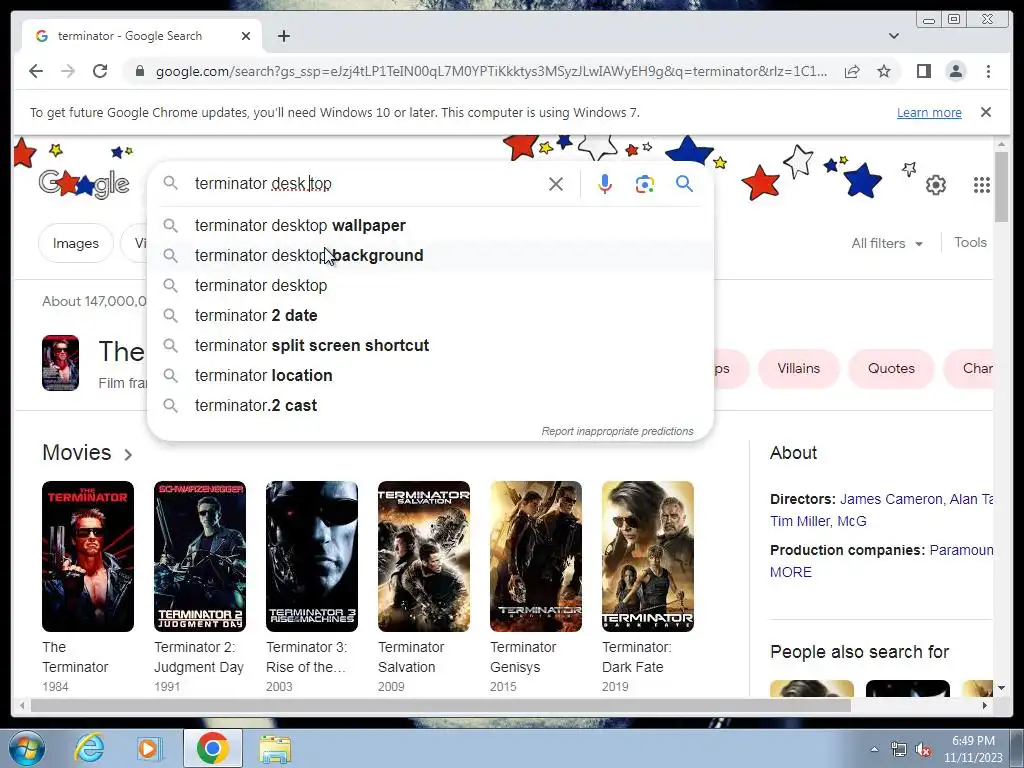Open Terminator: Dark Fate poster

point(648,556)
